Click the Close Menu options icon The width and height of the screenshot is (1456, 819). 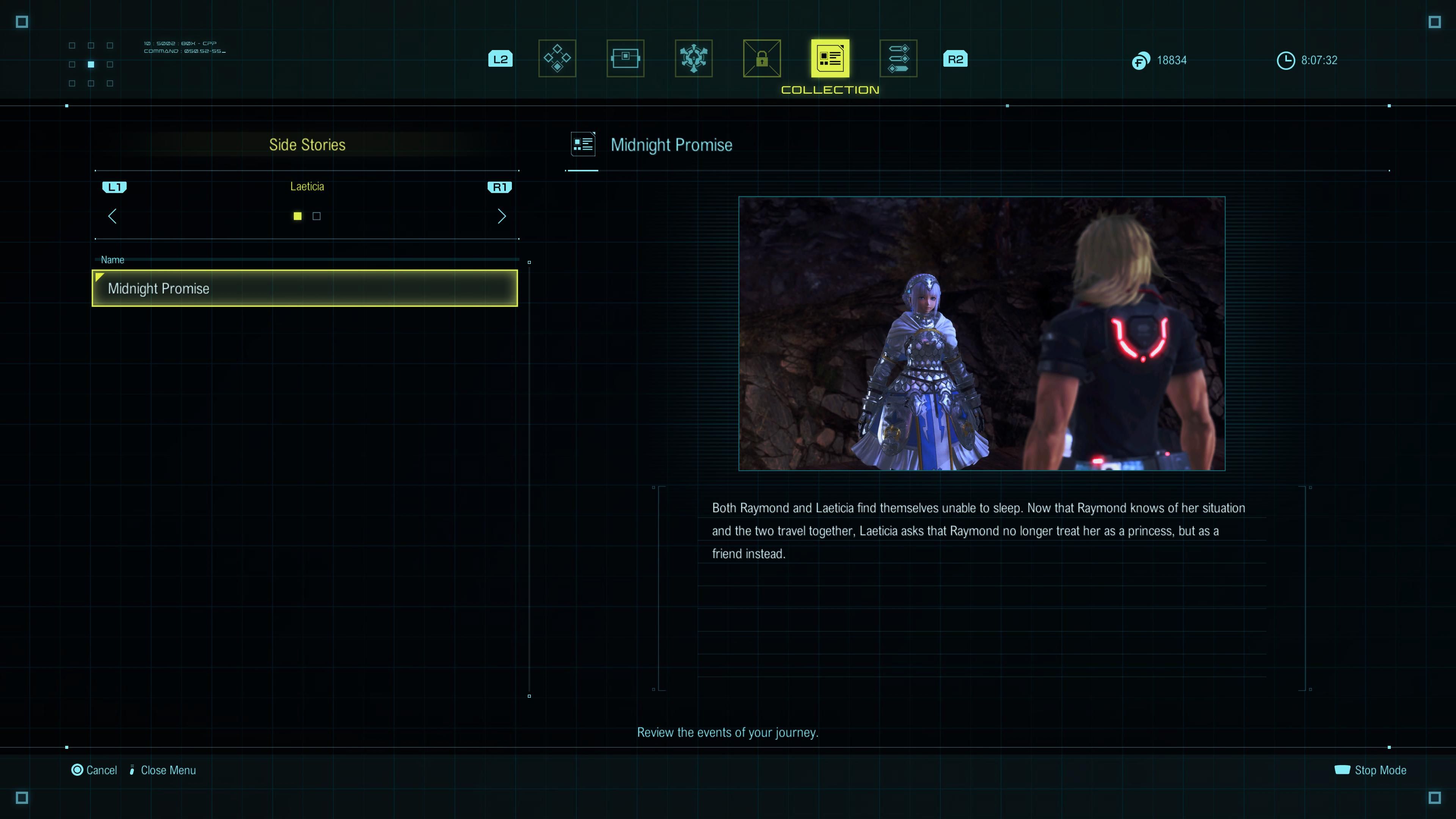(132, 770)
